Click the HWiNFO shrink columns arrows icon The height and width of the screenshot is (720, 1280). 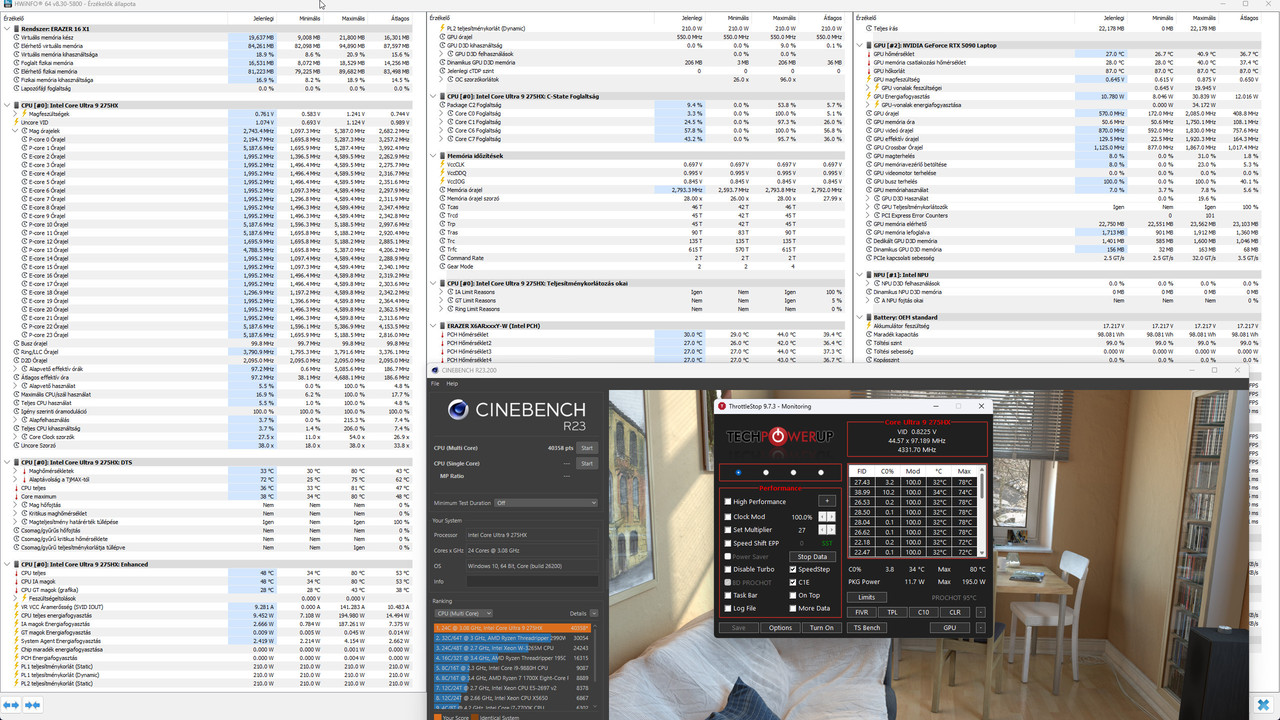pyautogui.click(x=32, y=705)
